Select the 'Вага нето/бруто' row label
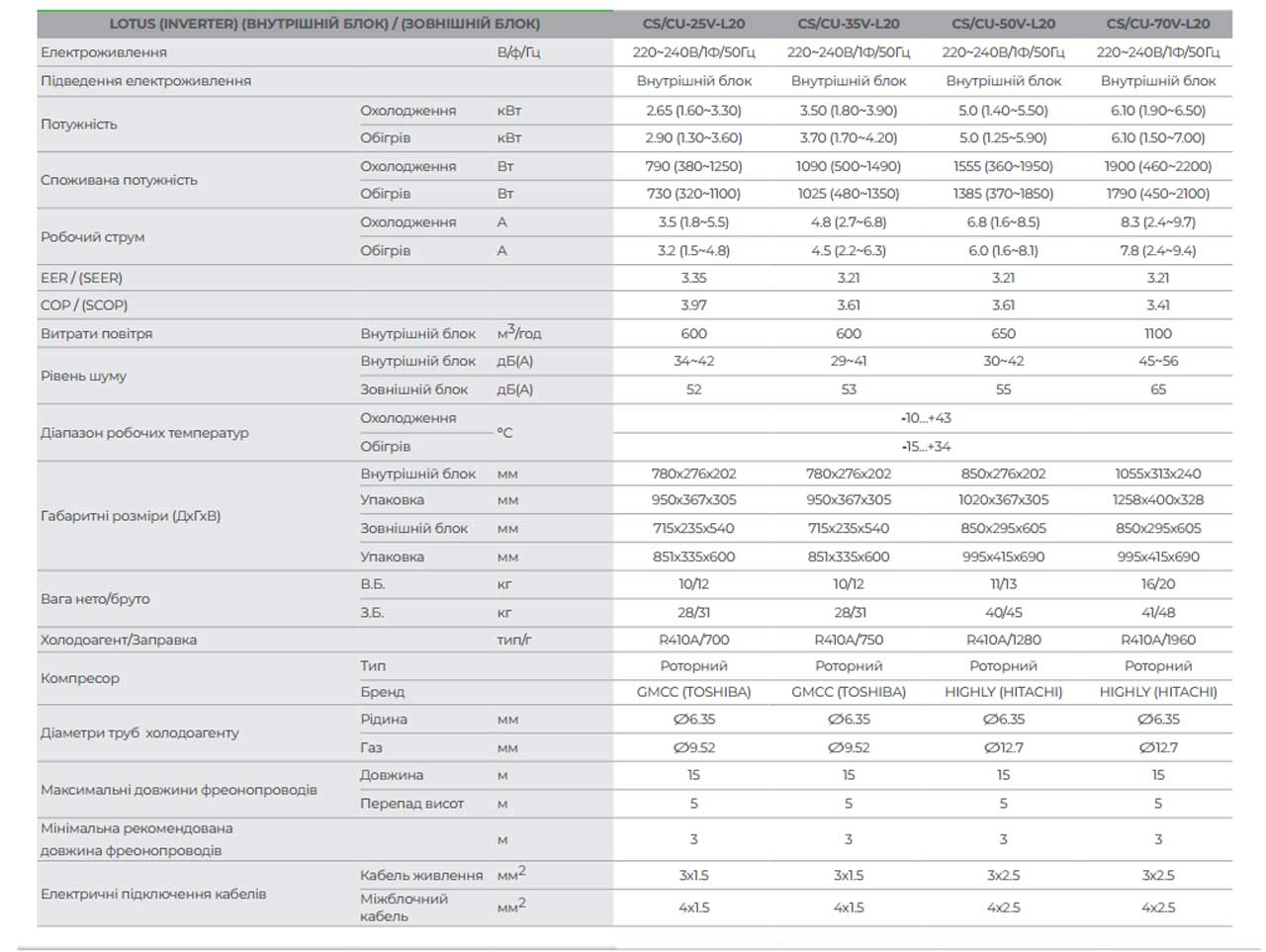Screen dimensions: 1266x952 point(95,599)
